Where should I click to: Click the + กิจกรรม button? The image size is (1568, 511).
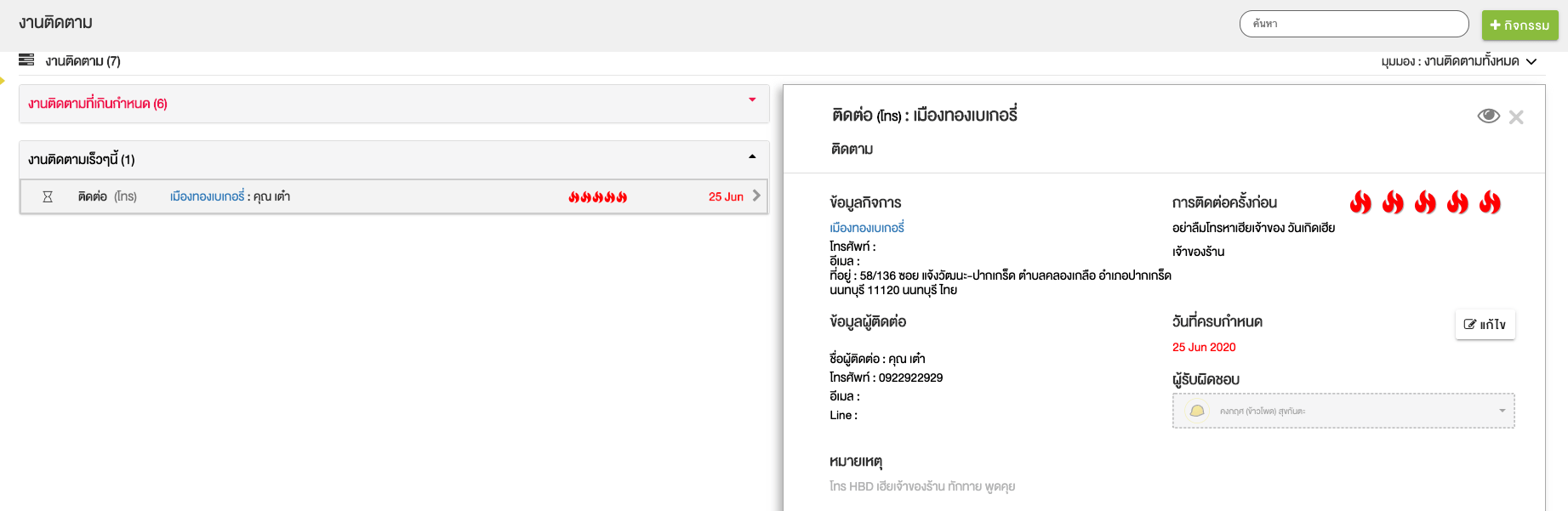[1520, 26]
